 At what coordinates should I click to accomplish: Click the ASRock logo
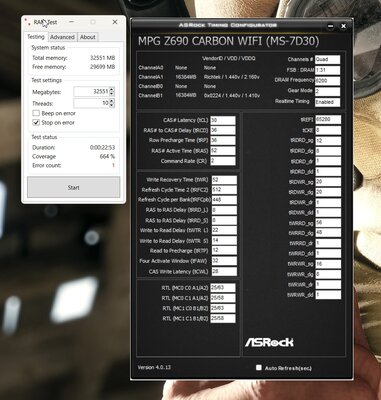269,342
